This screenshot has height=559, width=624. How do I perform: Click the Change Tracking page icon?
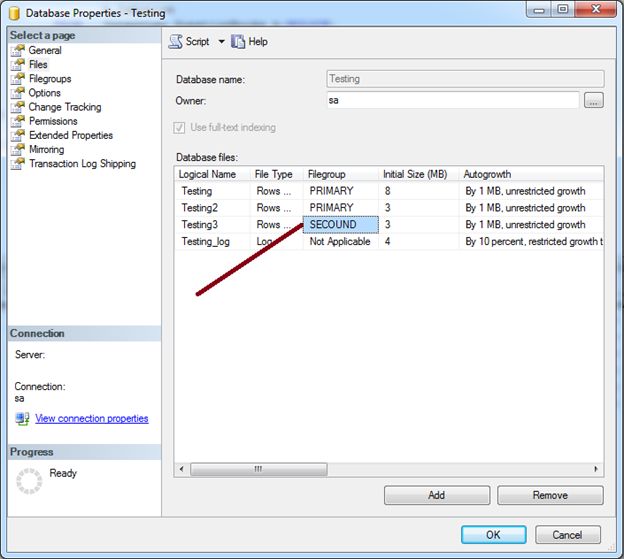(18, 107)
